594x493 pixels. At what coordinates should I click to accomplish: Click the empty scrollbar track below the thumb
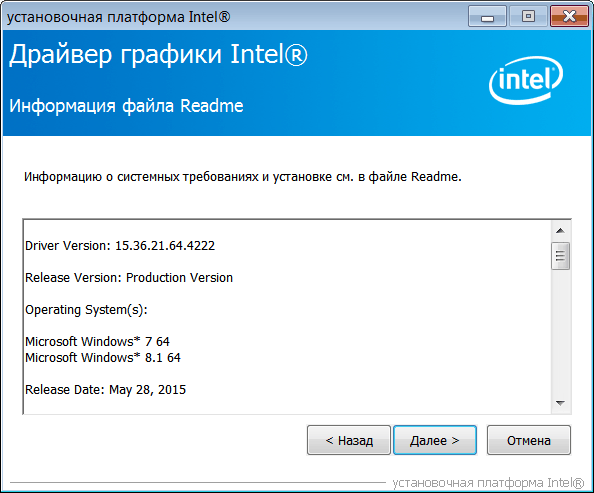(560, 332)
